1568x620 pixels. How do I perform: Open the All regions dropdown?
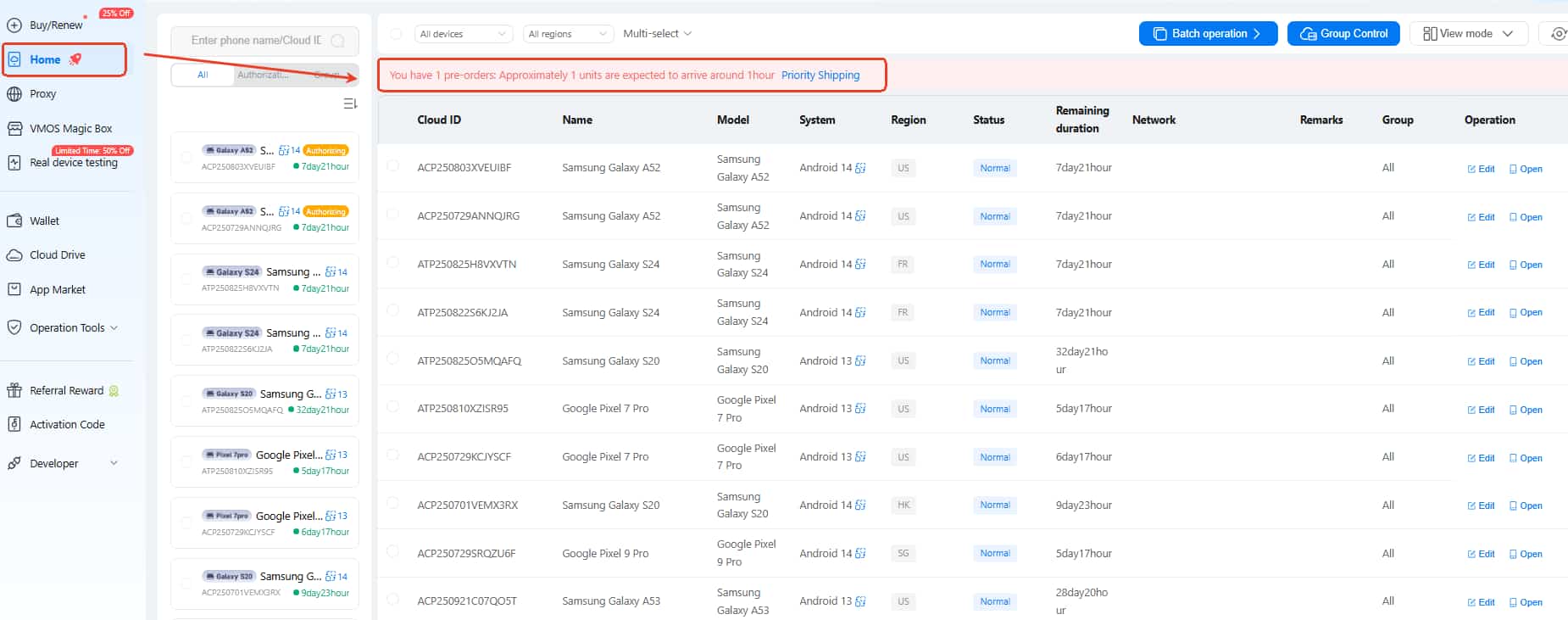tap(567, 34)
